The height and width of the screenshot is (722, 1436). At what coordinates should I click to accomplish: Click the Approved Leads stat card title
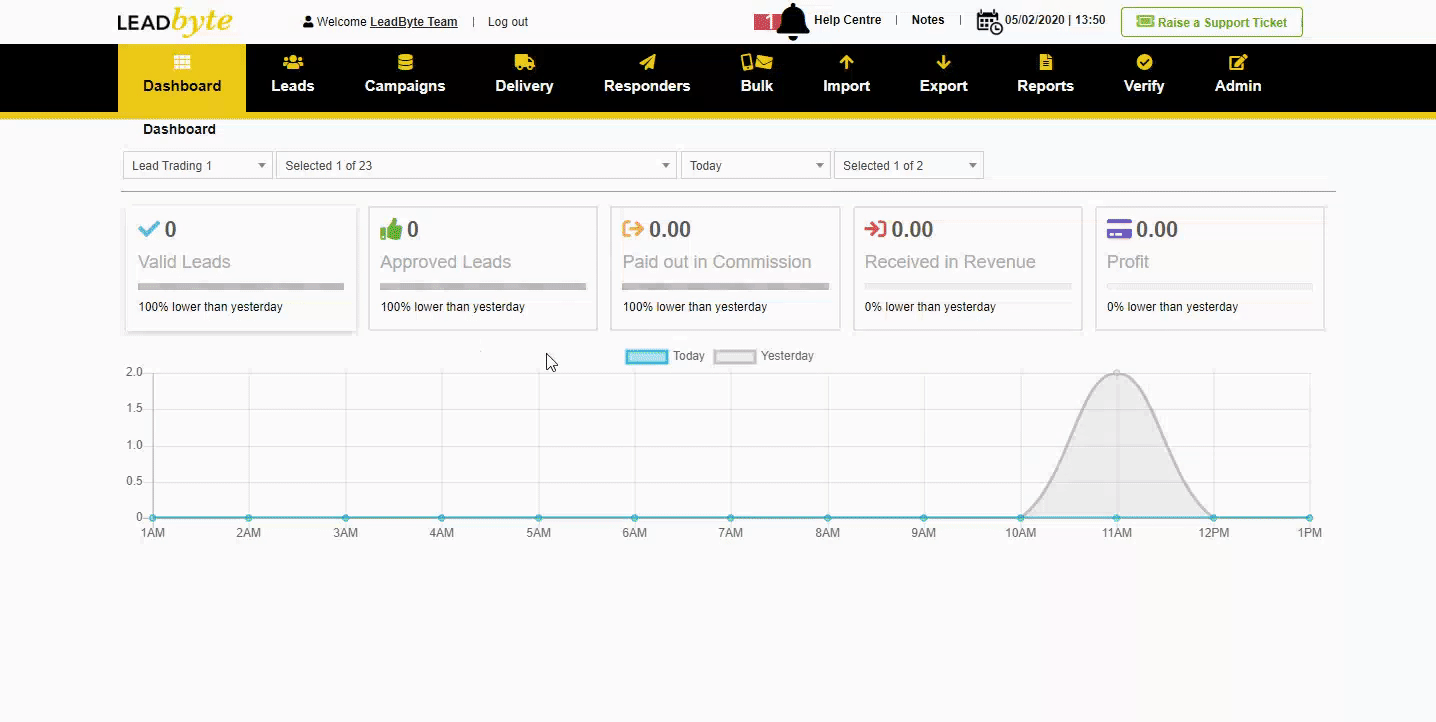pos(445,262)
